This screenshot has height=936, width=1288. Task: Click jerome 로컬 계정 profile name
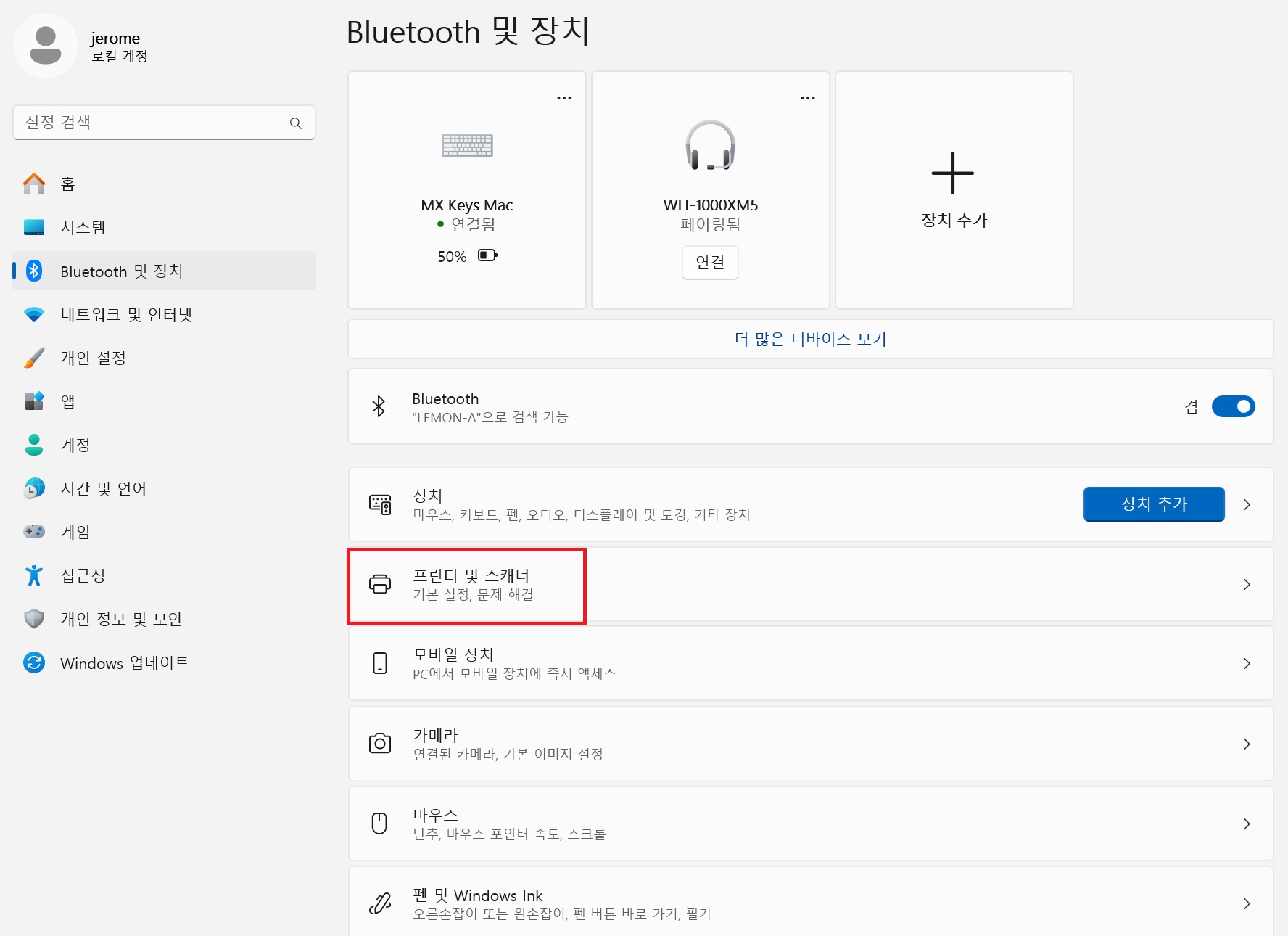[x=119, y=46]
